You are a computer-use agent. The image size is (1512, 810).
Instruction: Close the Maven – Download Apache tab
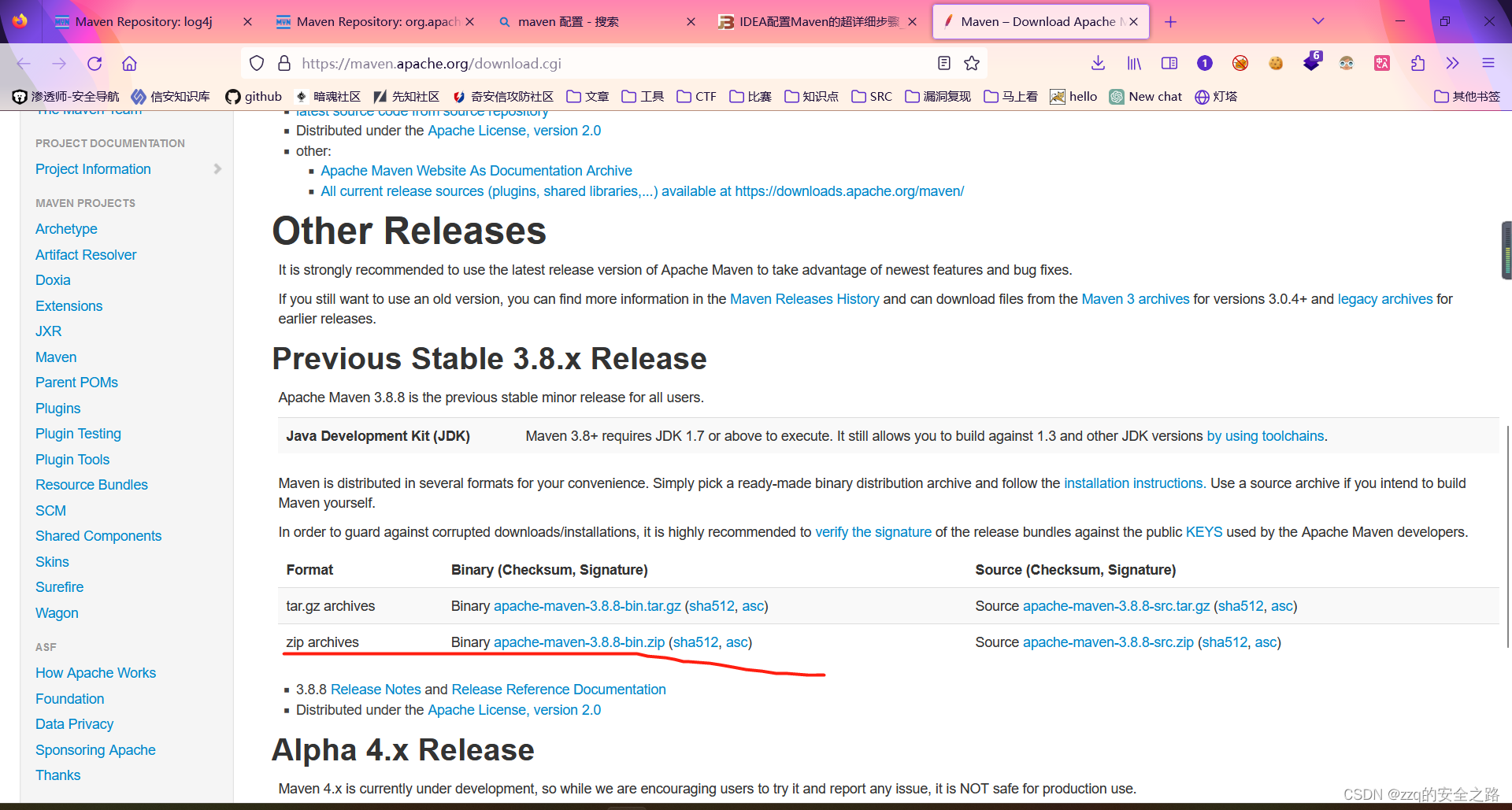[1133, 22]
